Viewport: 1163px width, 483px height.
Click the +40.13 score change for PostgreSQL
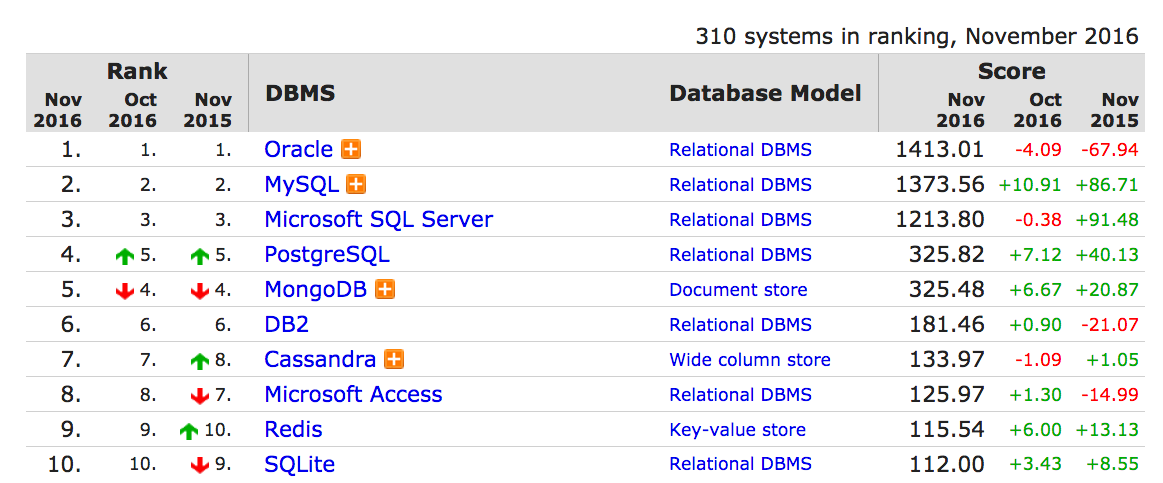1106,255
